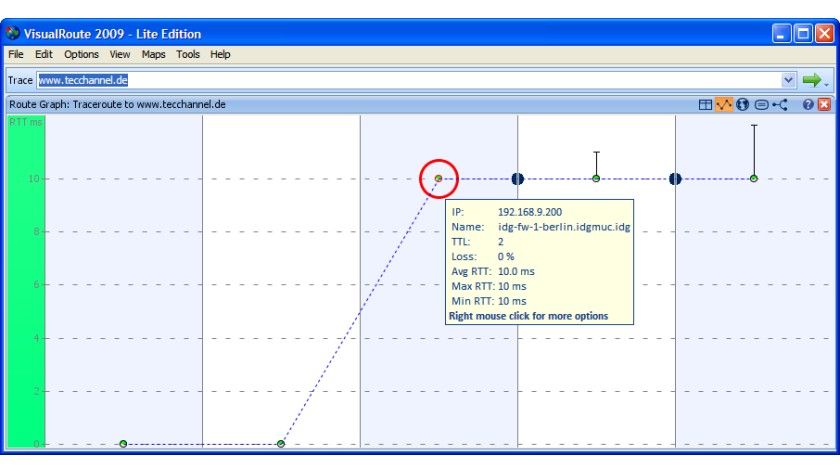This screenshot has width=840, height=473.
Task: Select the last hop node with tall error bar
Action: pyautogui.click(x=754, y=178)
